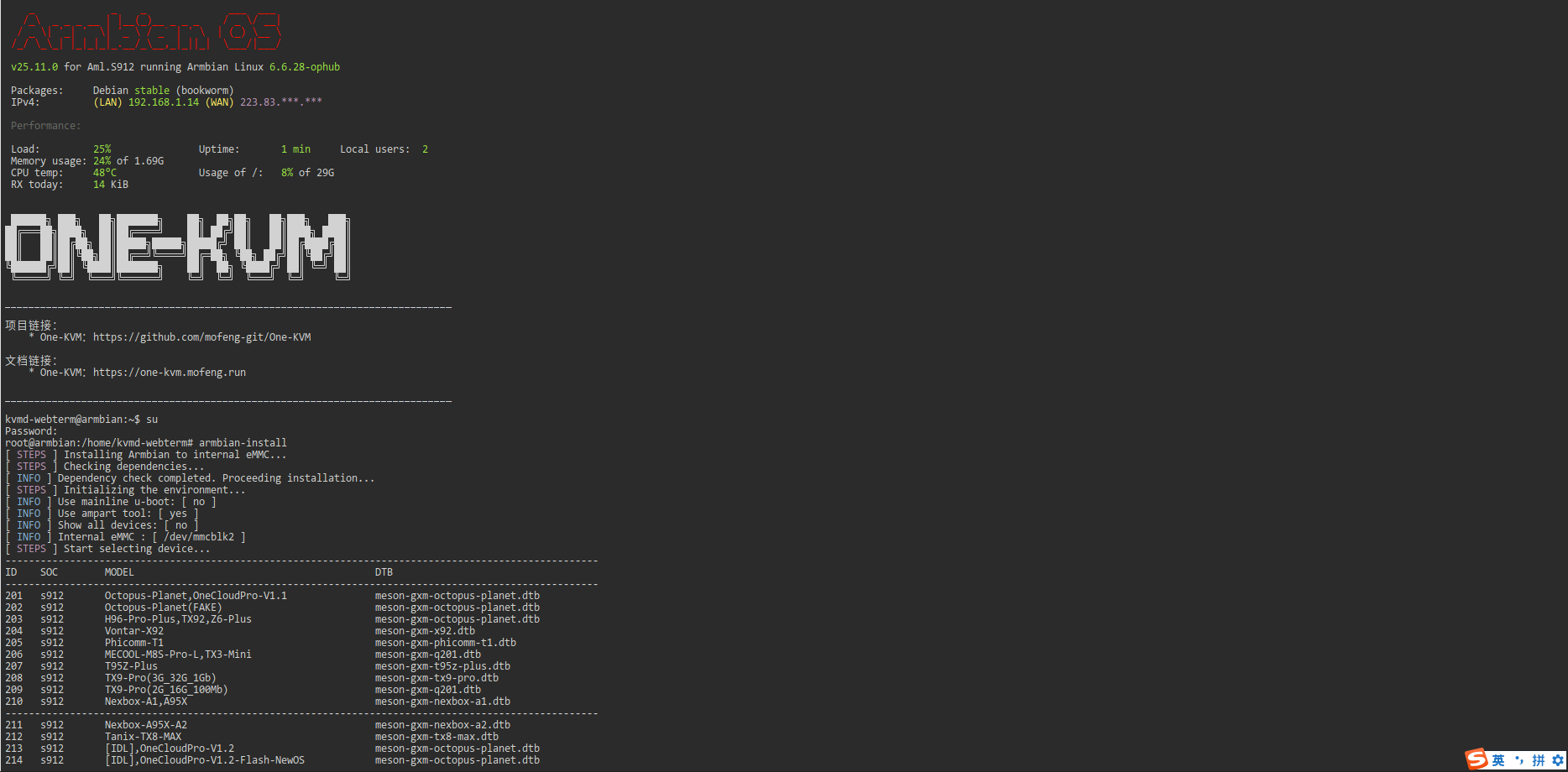This screenshot has height=772, width=1568.
Task: Click the Load value 25%
Action: [102, 149]
